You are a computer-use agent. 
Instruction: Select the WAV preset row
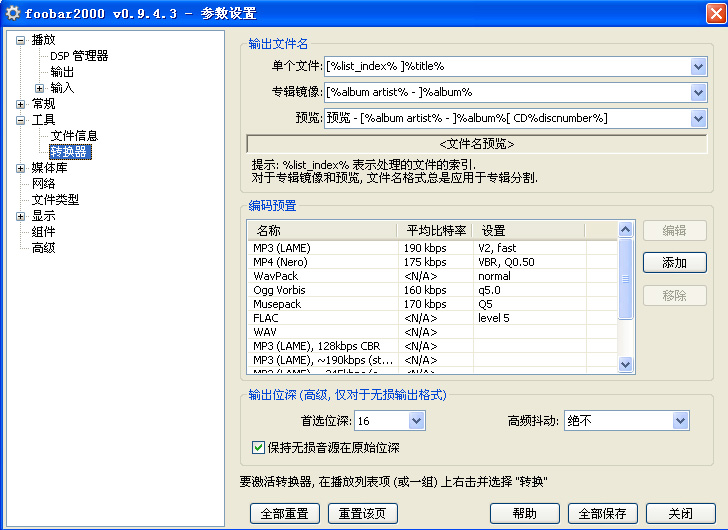click(x=432, y=332)
